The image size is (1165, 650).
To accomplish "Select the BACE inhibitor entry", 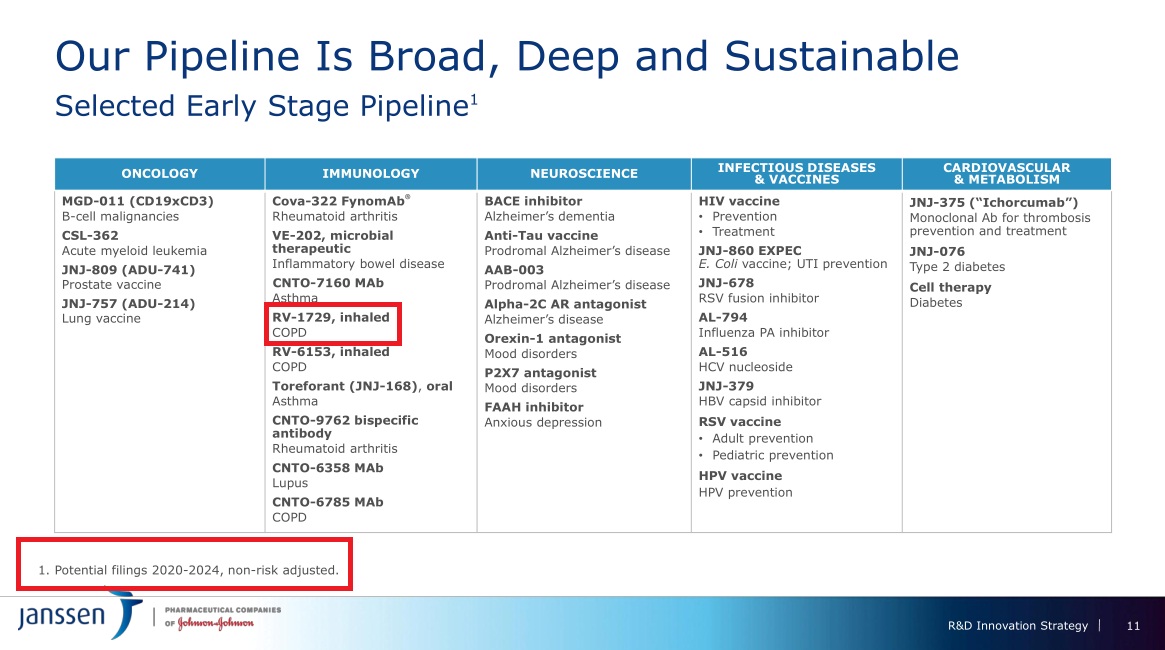I will point(533,201).
